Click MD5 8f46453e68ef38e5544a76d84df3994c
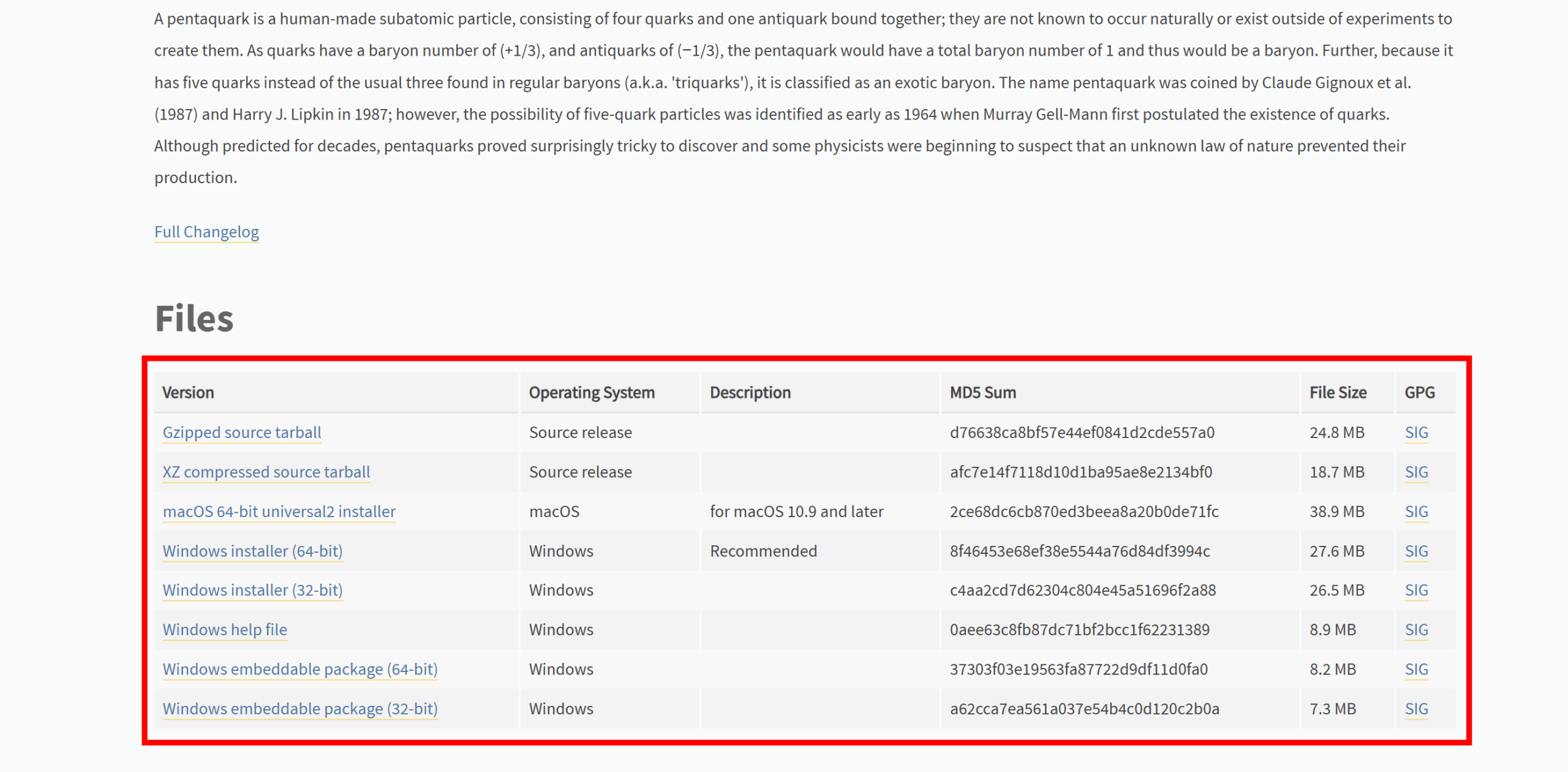1568x772 pixels. pos(1080,551)
